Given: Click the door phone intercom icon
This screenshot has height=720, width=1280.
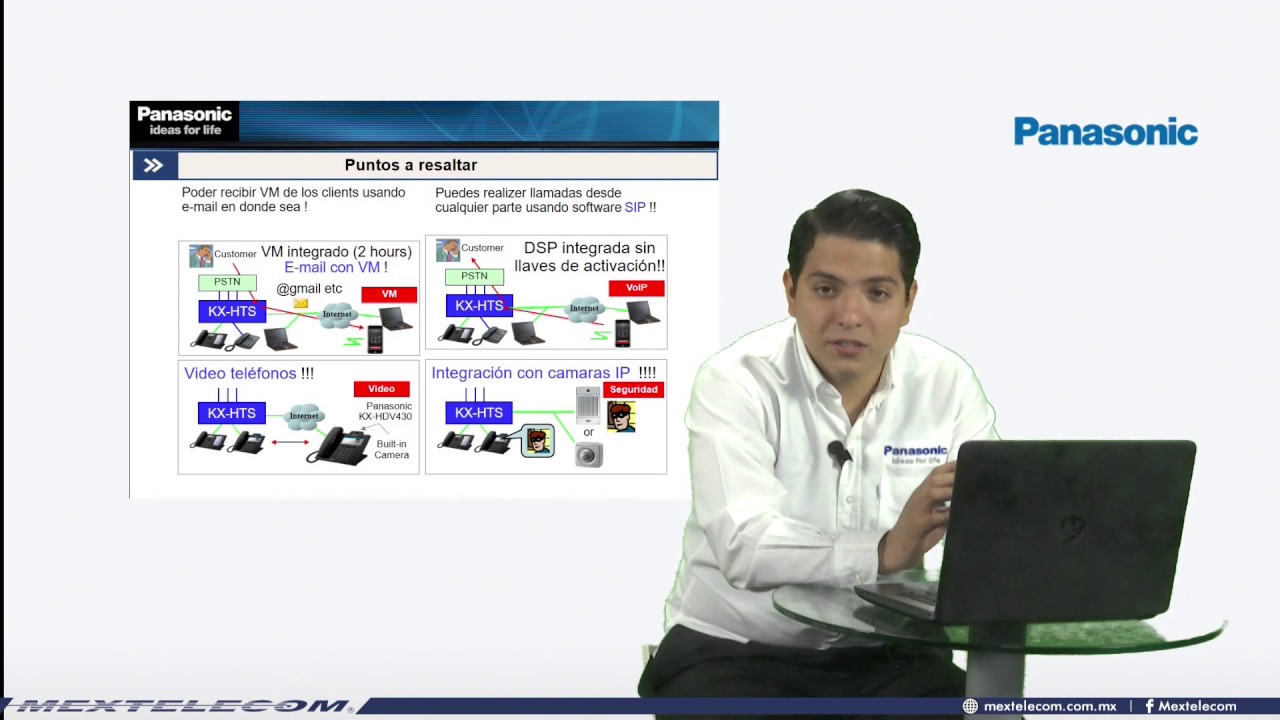Looking at the screenshot, I should pyautogui.click(x=588, y=405).
